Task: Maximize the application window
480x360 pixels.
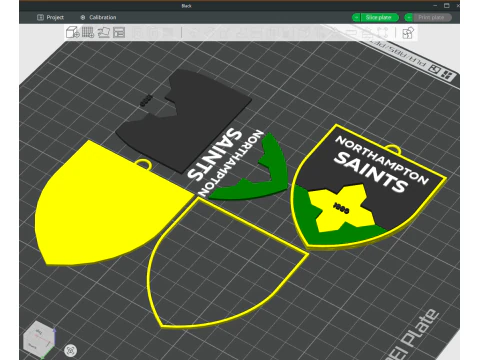Action: click(x=447, y=6)
